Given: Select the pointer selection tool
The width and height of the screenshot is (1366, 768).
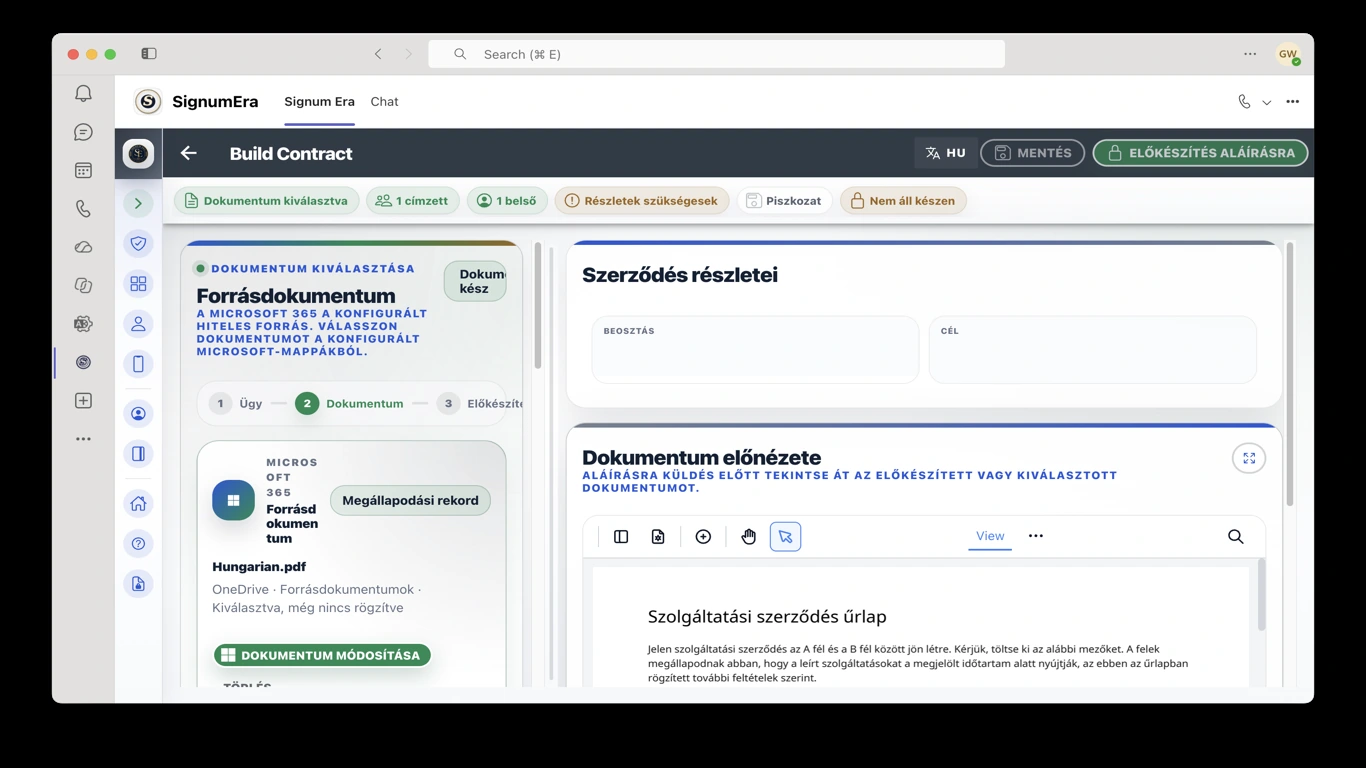Looking at the screenshot, I should [x=785, y=537].
